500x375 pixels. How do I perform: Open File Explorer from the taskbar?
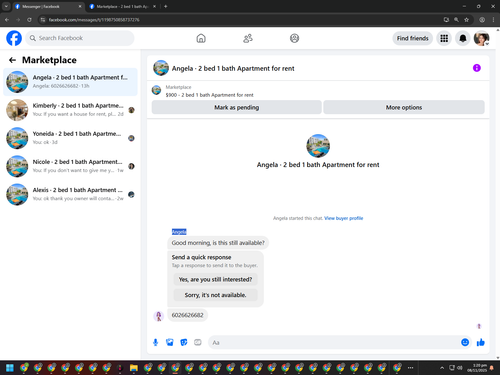click(134, 368)
